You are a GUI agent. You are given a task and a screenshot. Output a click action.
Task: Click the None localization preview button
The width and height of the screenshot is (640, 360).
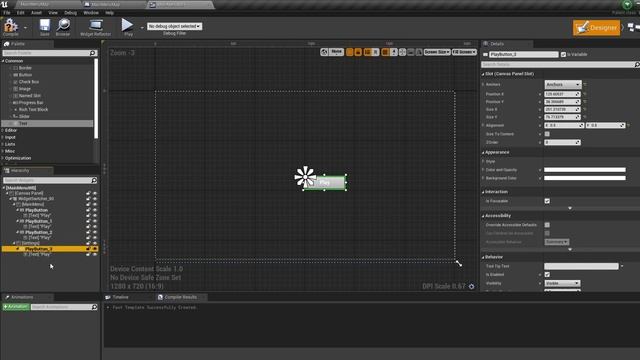point(336,52)
